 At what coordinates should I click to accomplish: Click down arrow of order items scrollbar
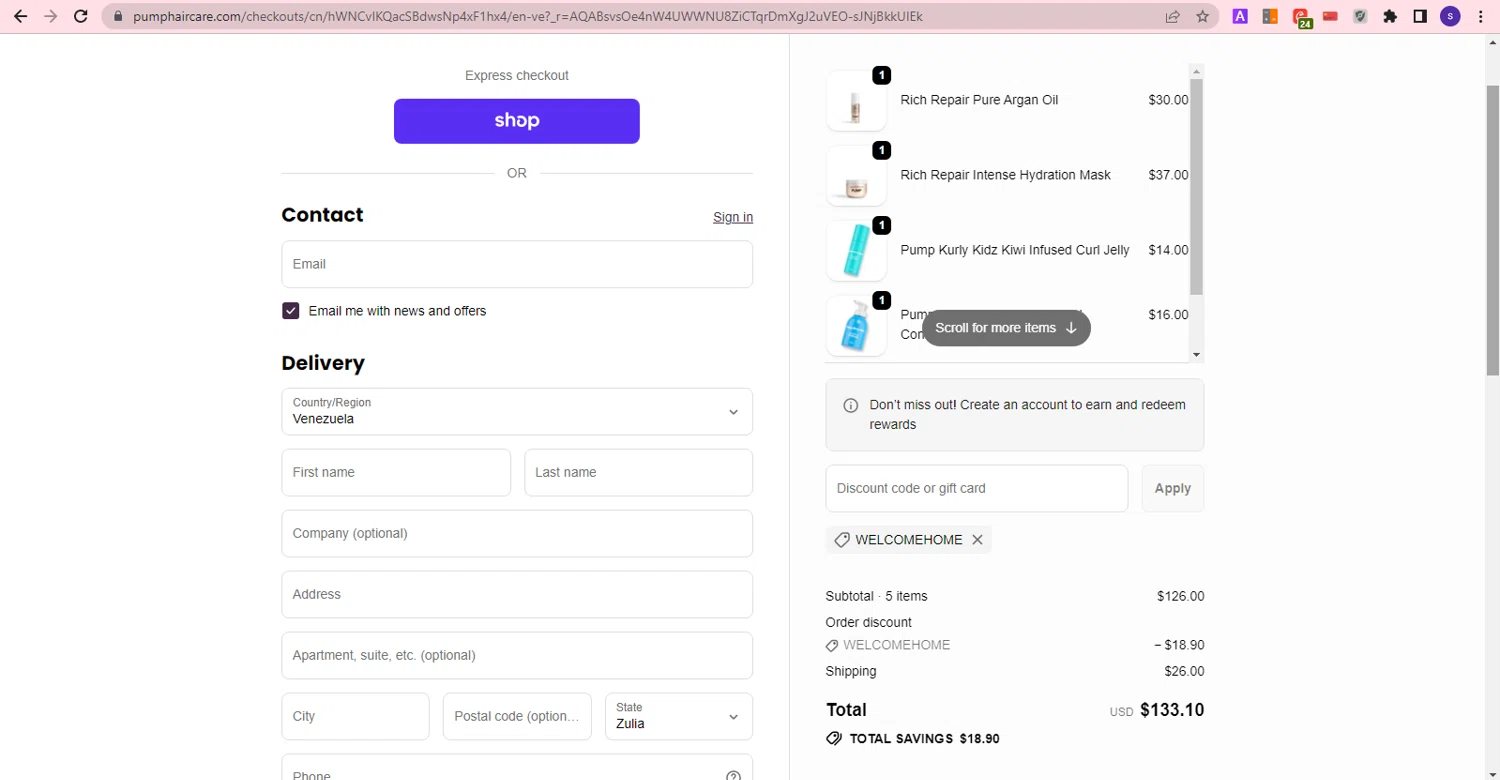1196,354
